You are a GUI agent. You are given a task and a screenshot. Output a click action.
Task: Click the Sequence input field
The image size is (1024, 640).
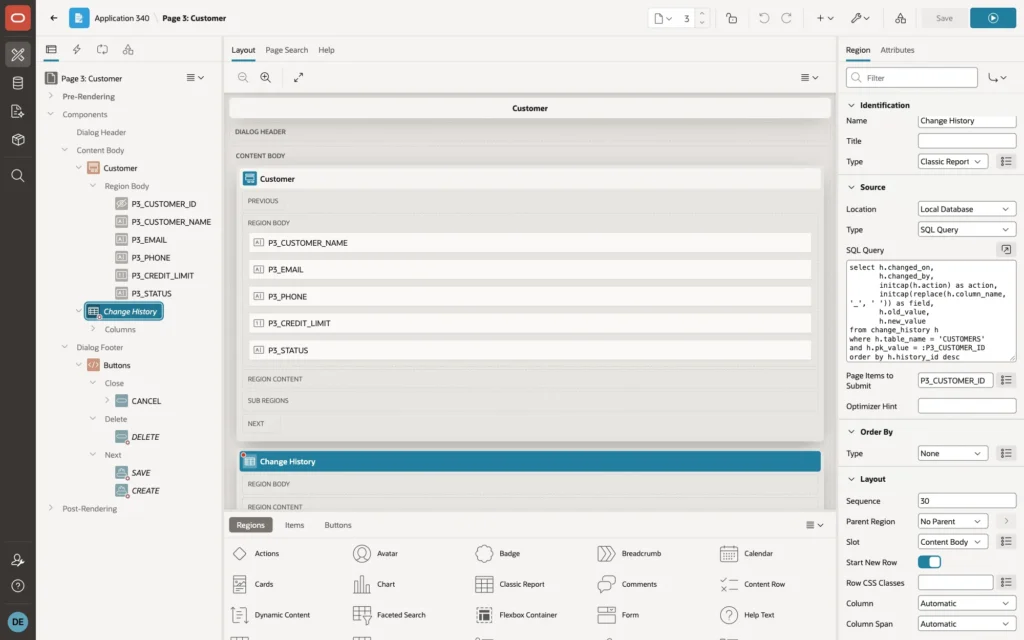[967, 501]
